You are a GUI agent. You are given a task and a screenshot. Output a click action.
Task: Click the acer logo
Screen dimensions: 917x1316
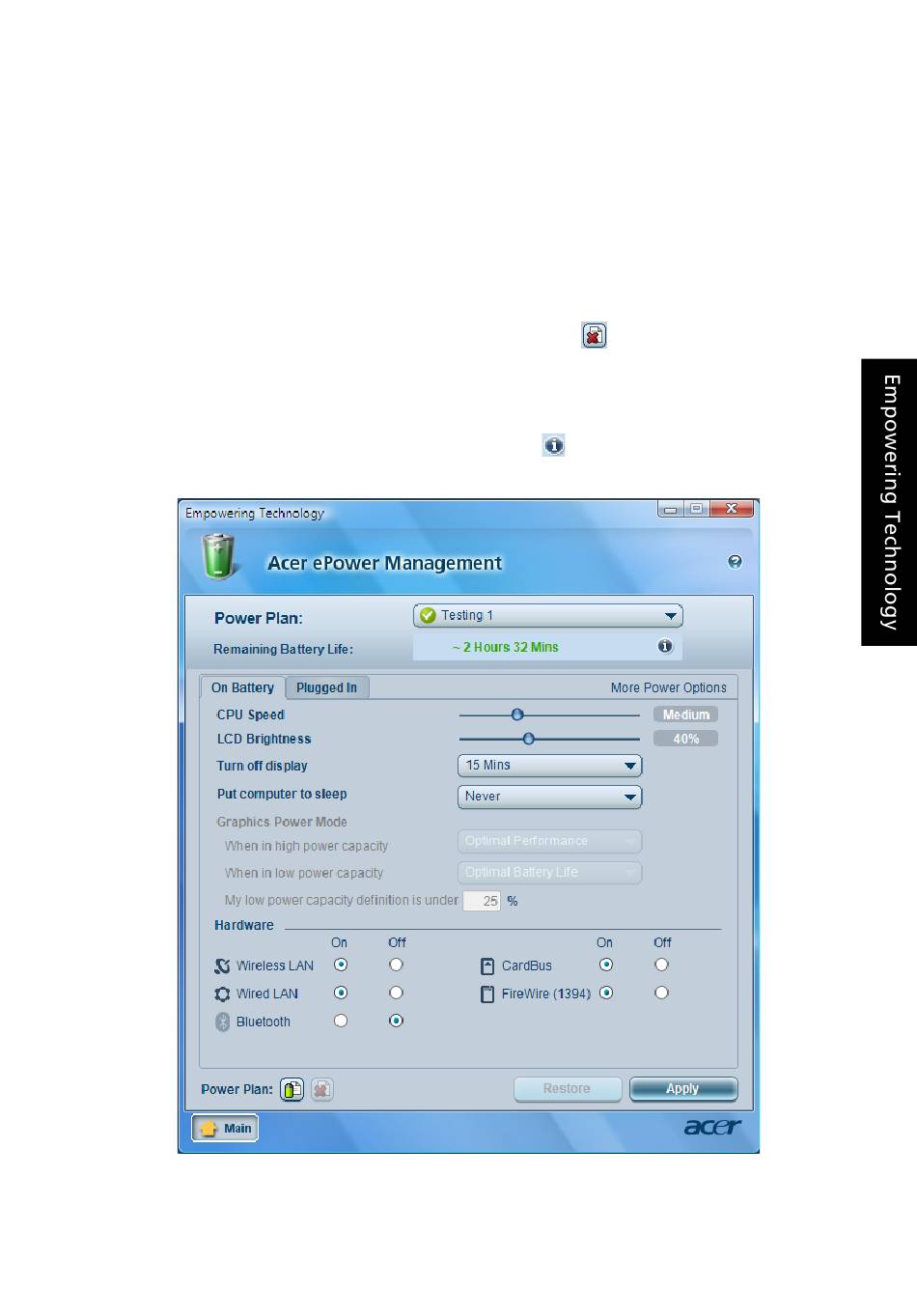[712, 1127]
